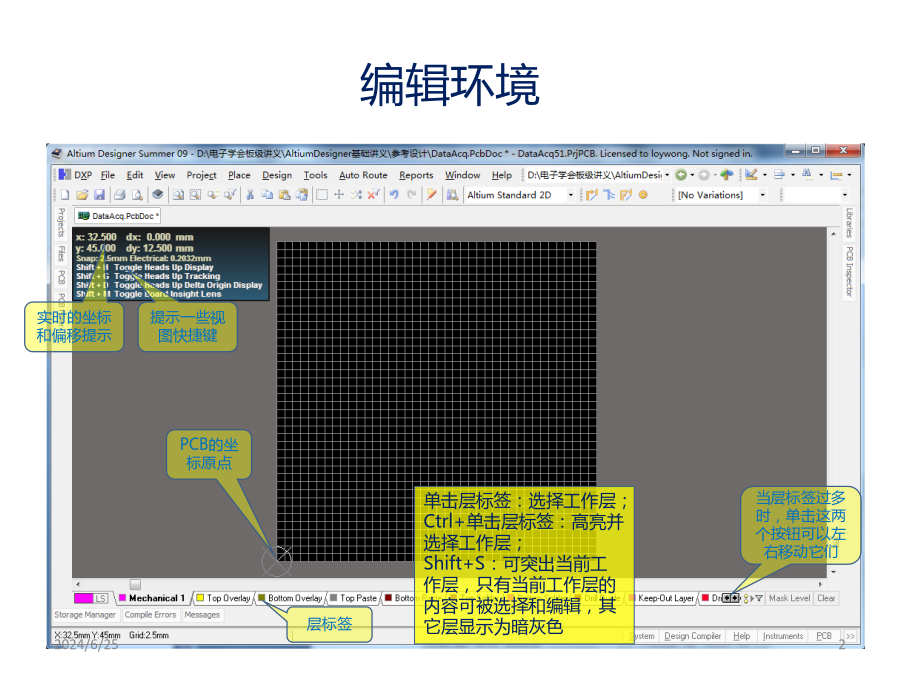Click the green Back navigation icon

[681, 174]
